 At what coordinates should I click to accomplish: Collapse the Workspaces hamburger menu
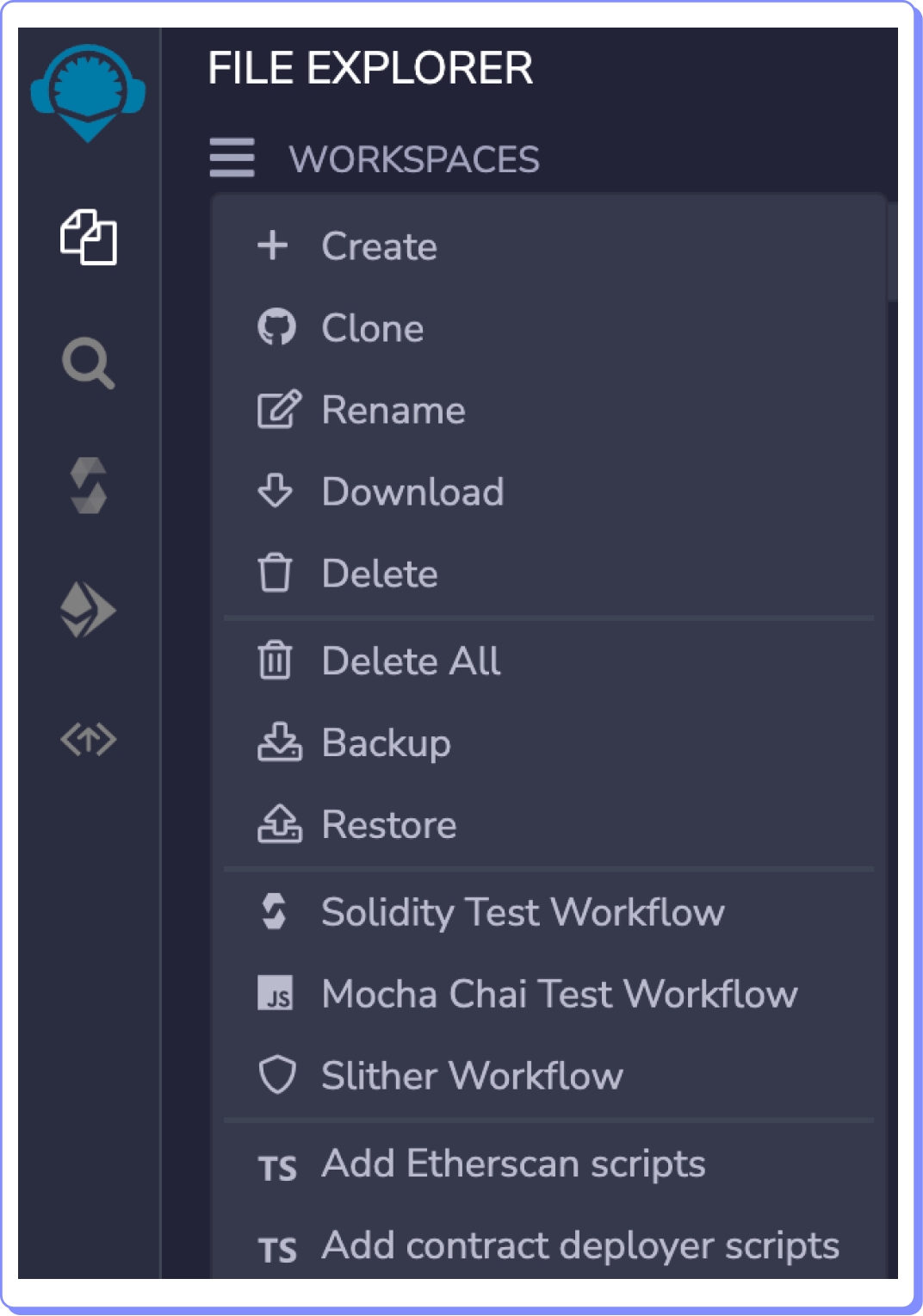click(x=232, y=158)
